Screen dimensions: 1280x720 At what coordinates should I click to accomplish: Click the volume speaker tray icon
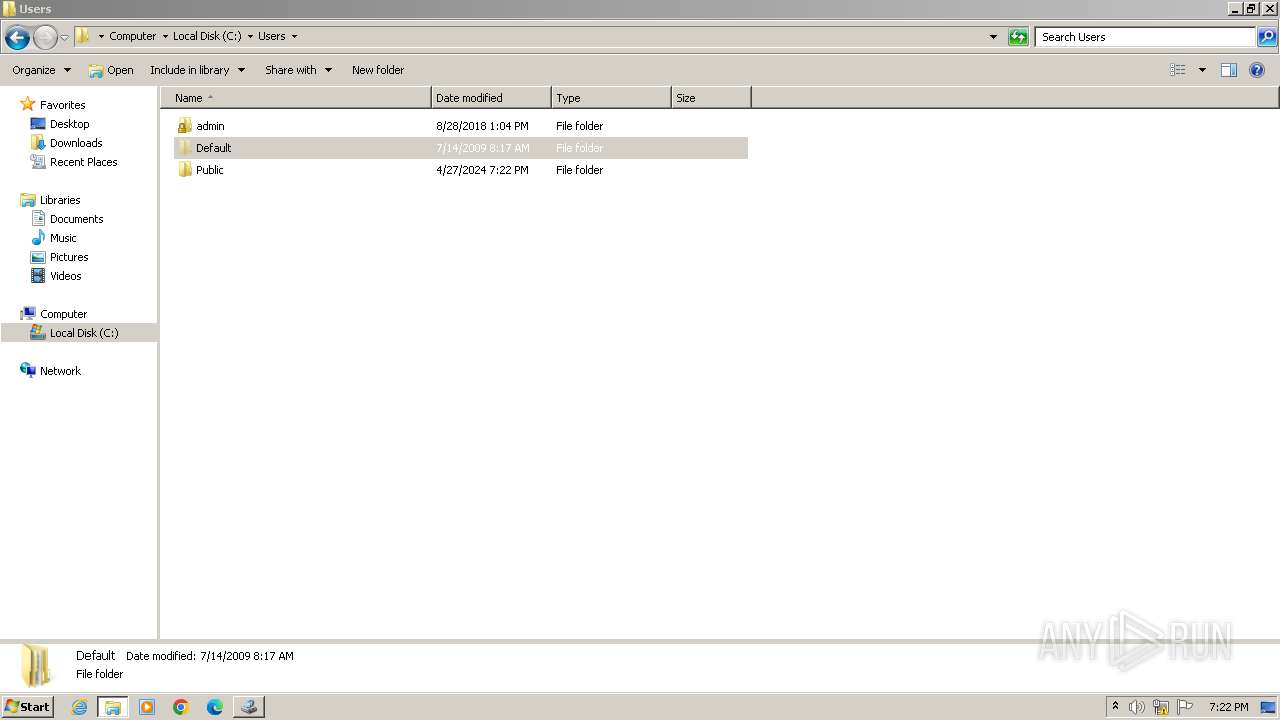point(1137,707)
